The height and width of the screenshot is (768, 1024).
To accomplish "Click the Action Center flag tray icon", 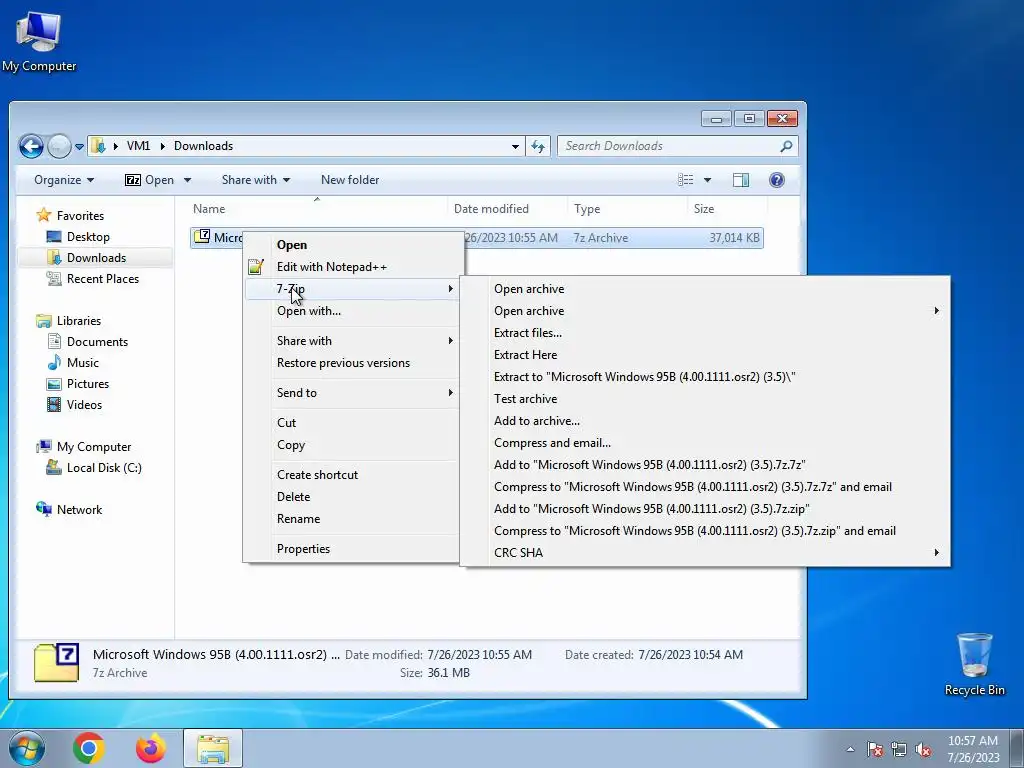I will point(874,749).
